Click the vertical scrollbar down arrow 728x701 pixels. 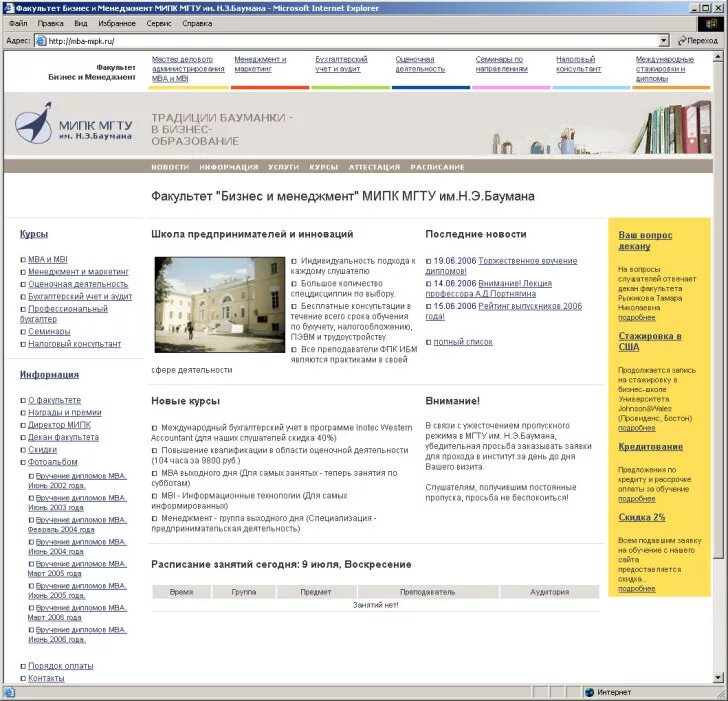point(718,678)
